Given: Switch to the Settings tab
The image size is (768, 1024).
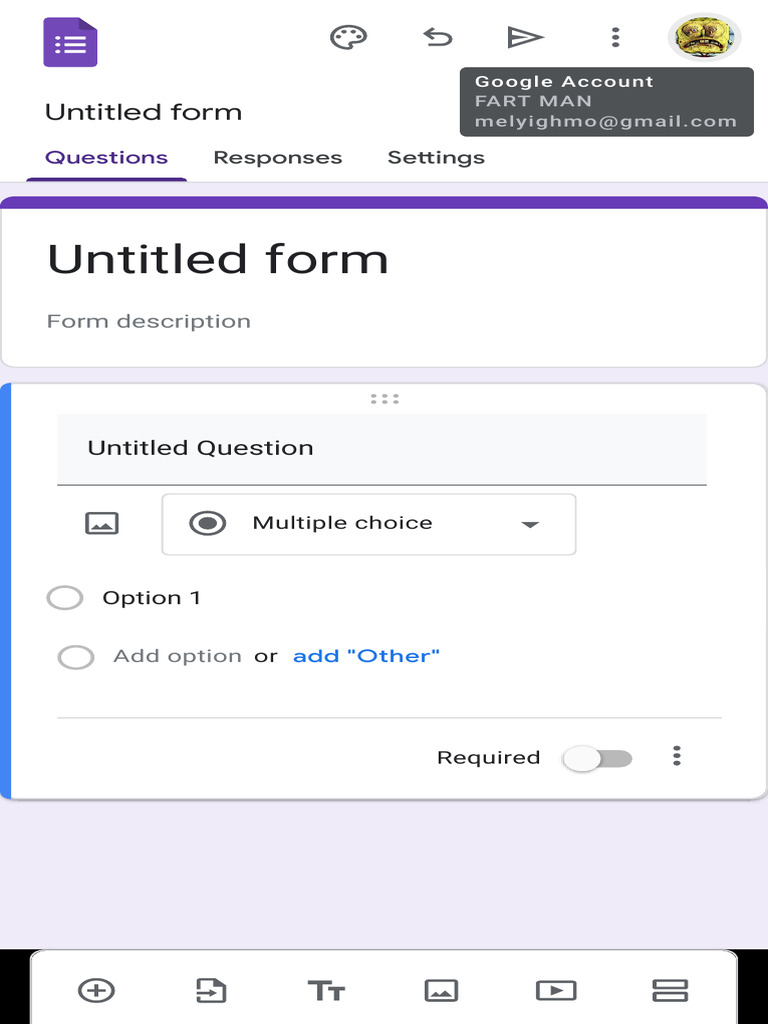Looking at the screenshot, I should 436,158.
